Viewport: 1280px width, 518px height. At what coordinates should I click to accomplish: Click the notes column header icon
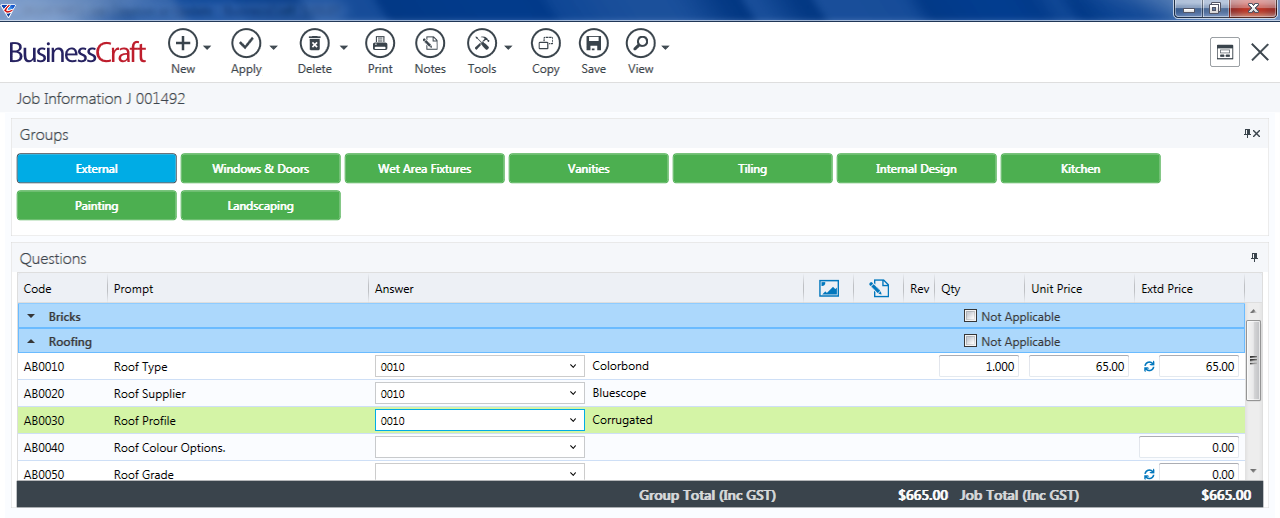click(879, 289)
